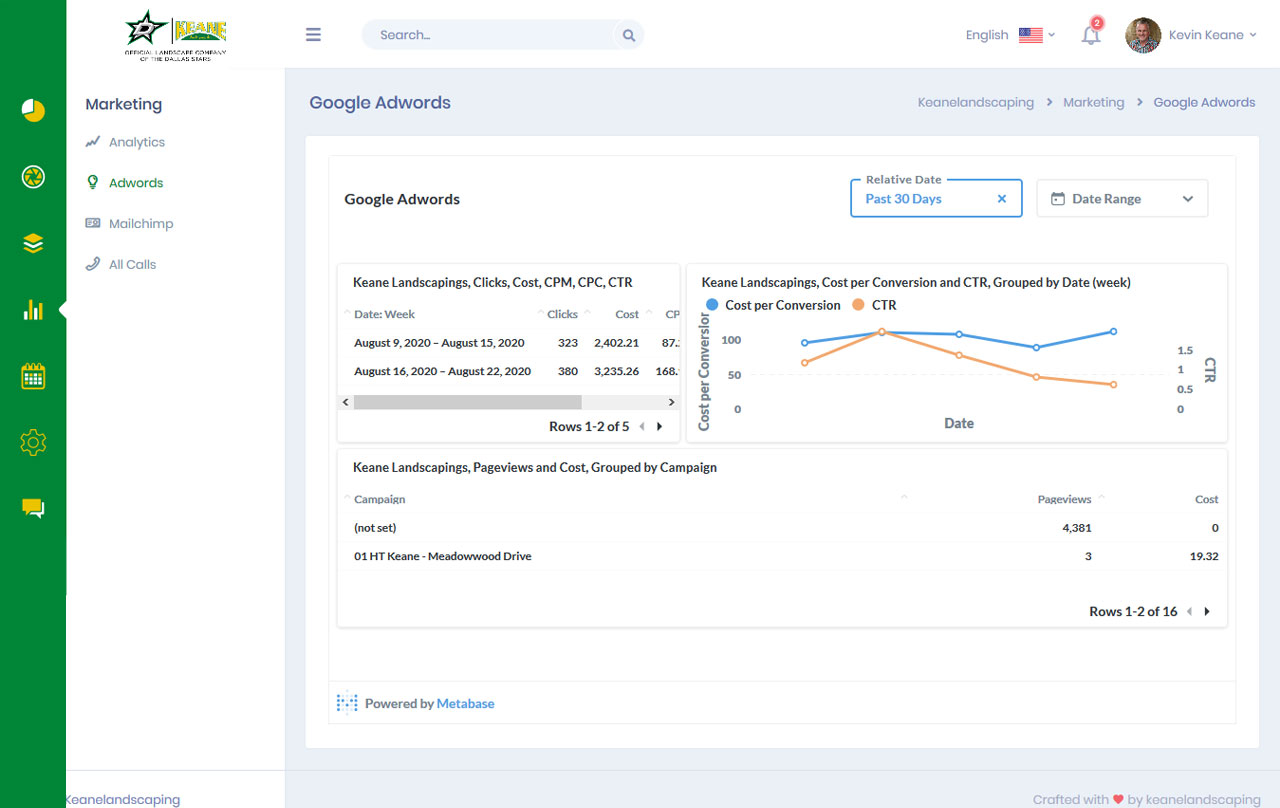Click the Relative Date field

936,198
